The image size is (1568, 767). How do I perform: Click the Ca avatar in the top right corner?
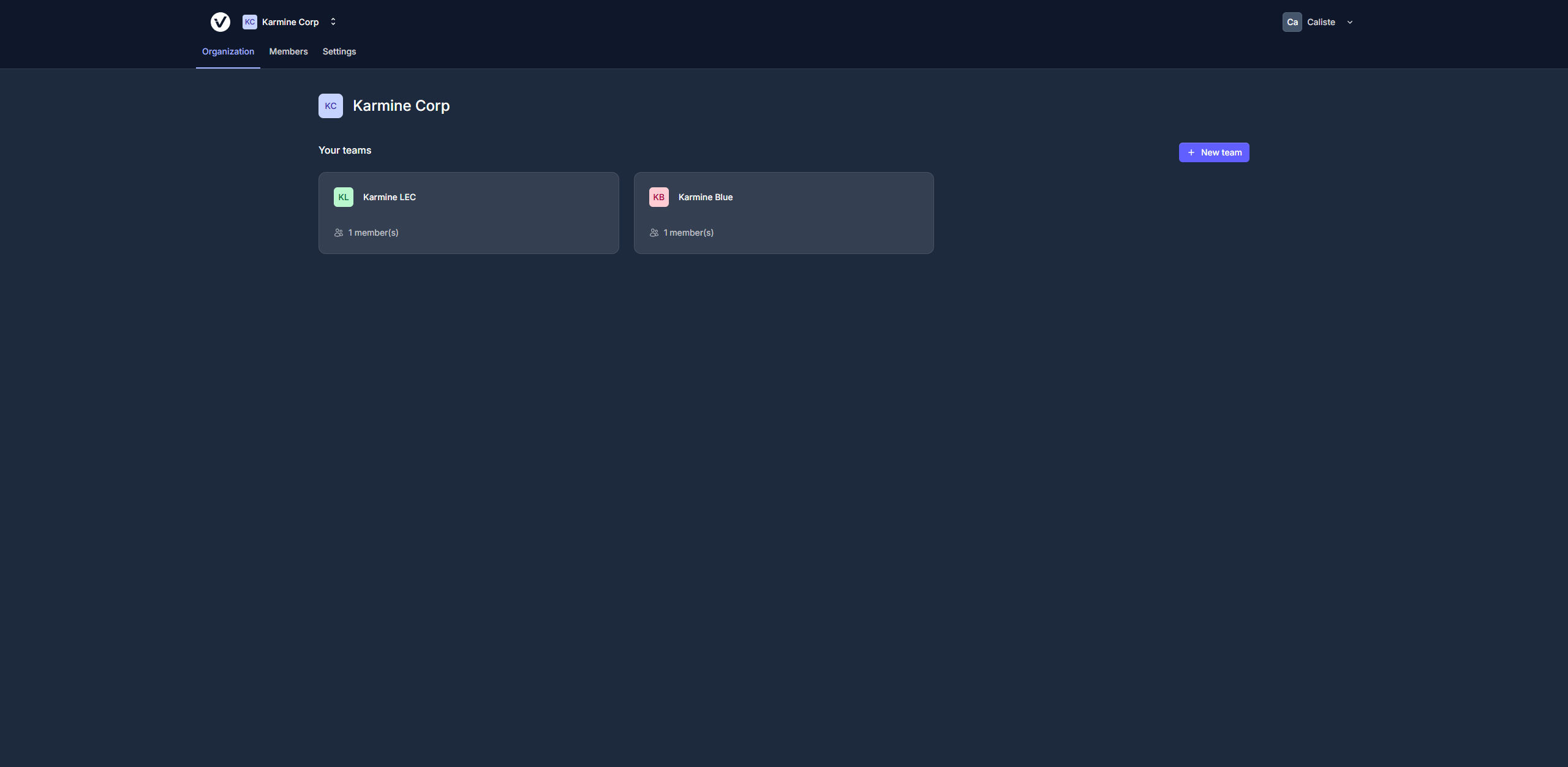click(1292, 21)
